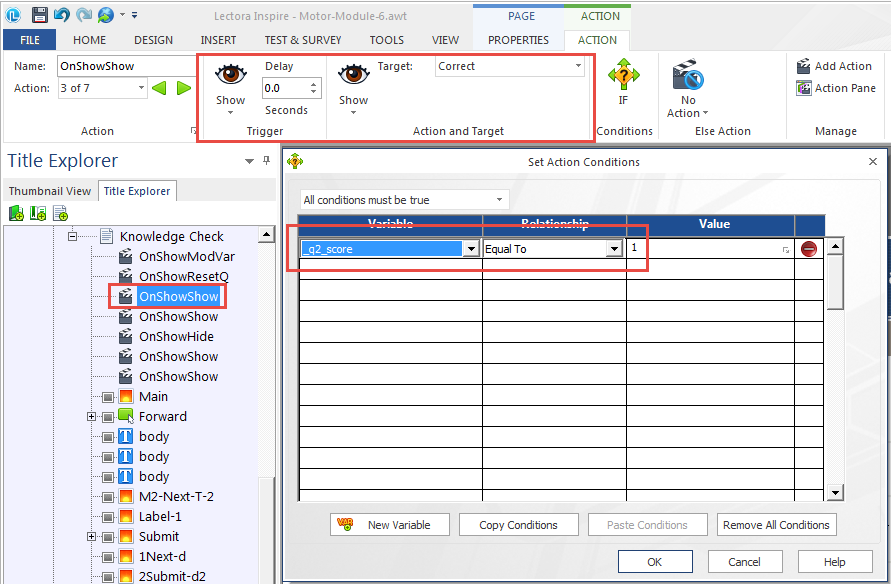Toggle checkbox beside M2-Next-T-2
891x584 pixels.
click(x=108, y=497)
